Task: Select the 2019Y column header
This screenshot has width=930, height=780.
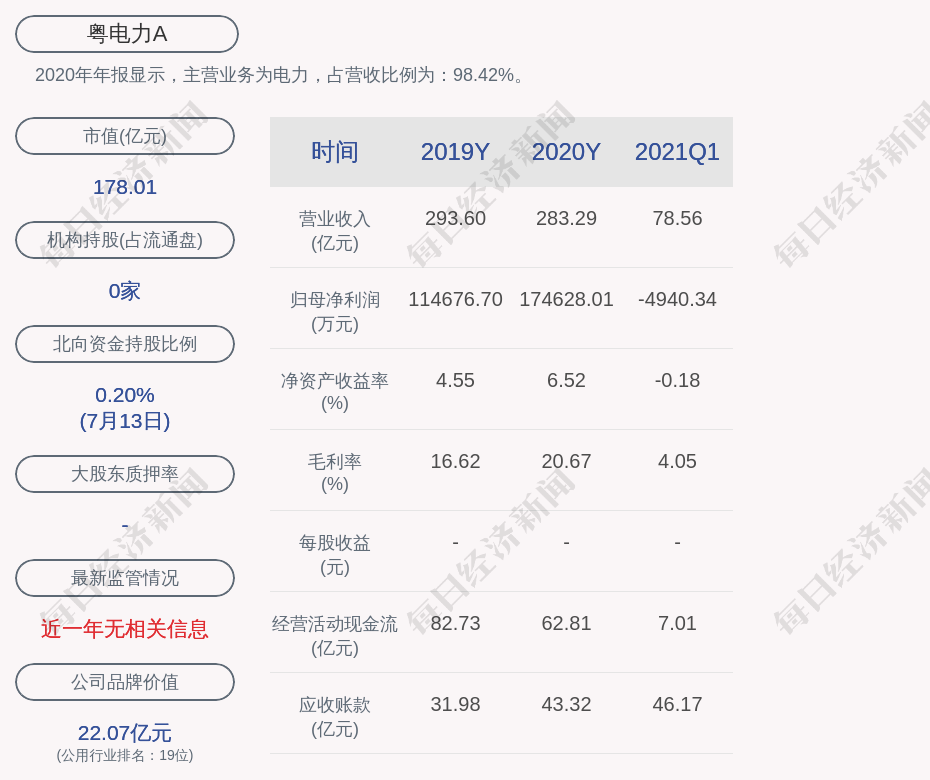Action: (x=455, y=152)
